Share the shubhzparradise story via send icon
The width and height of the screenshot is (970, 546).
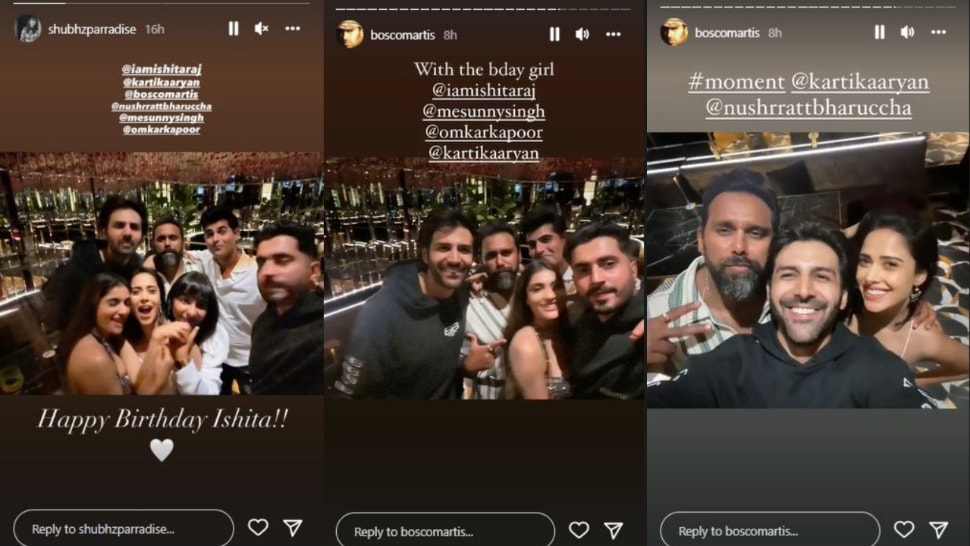tap(293, 527)
